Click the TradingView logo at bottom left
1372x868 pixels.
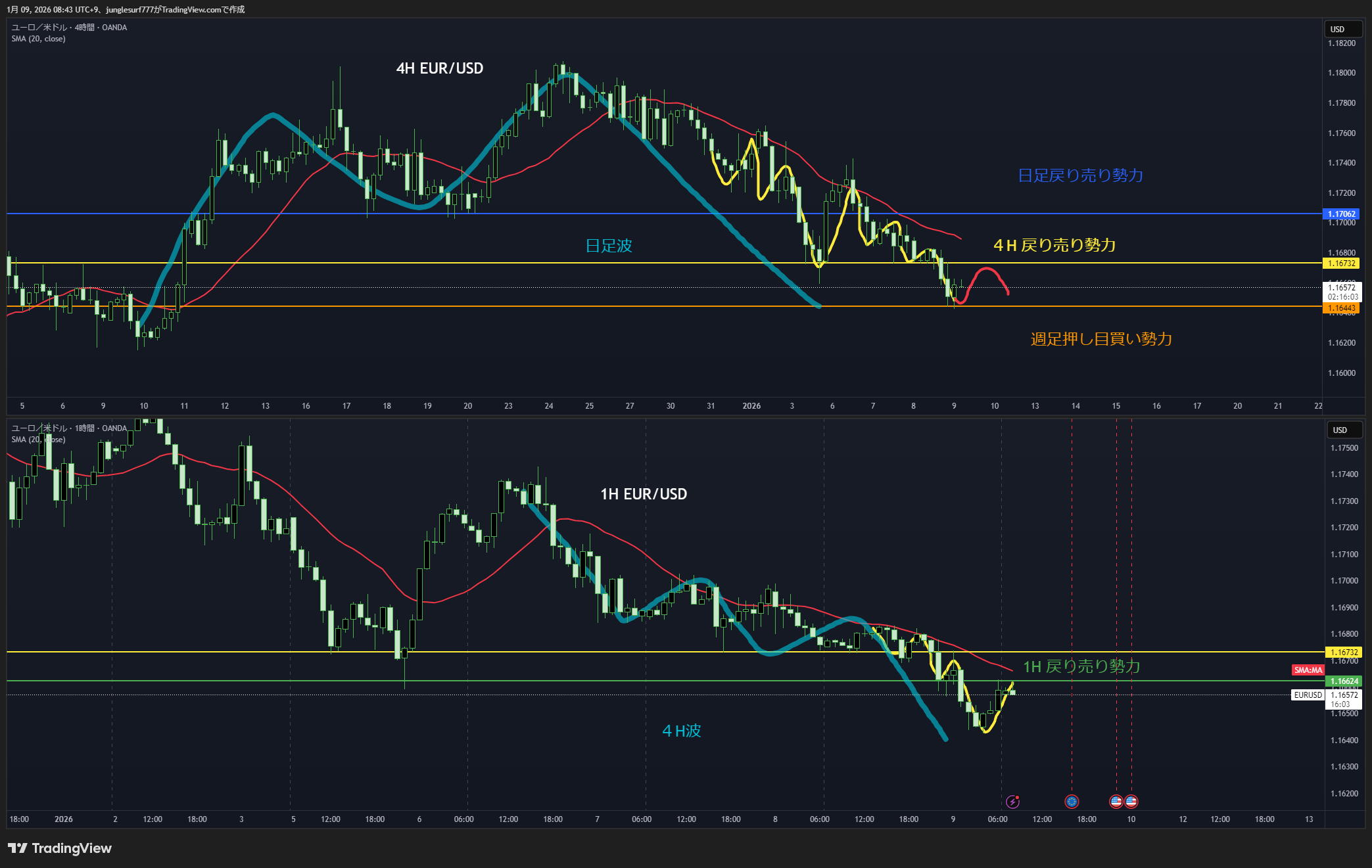click(x=60, y=848)
